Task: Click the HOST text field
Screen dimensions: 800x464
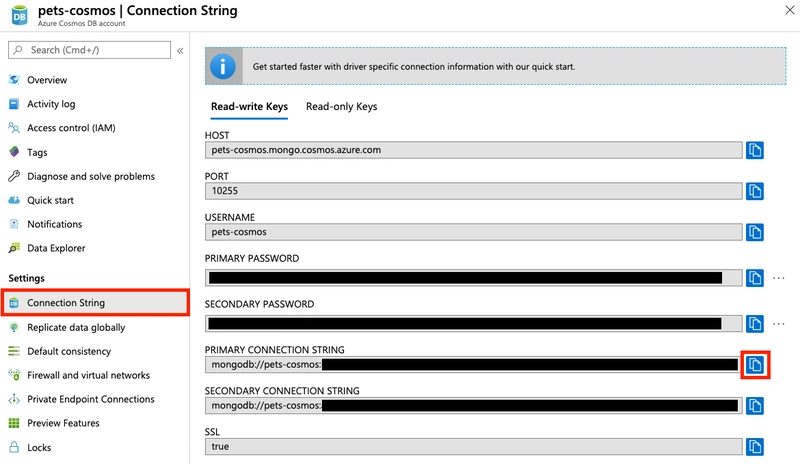Action: 473,150
